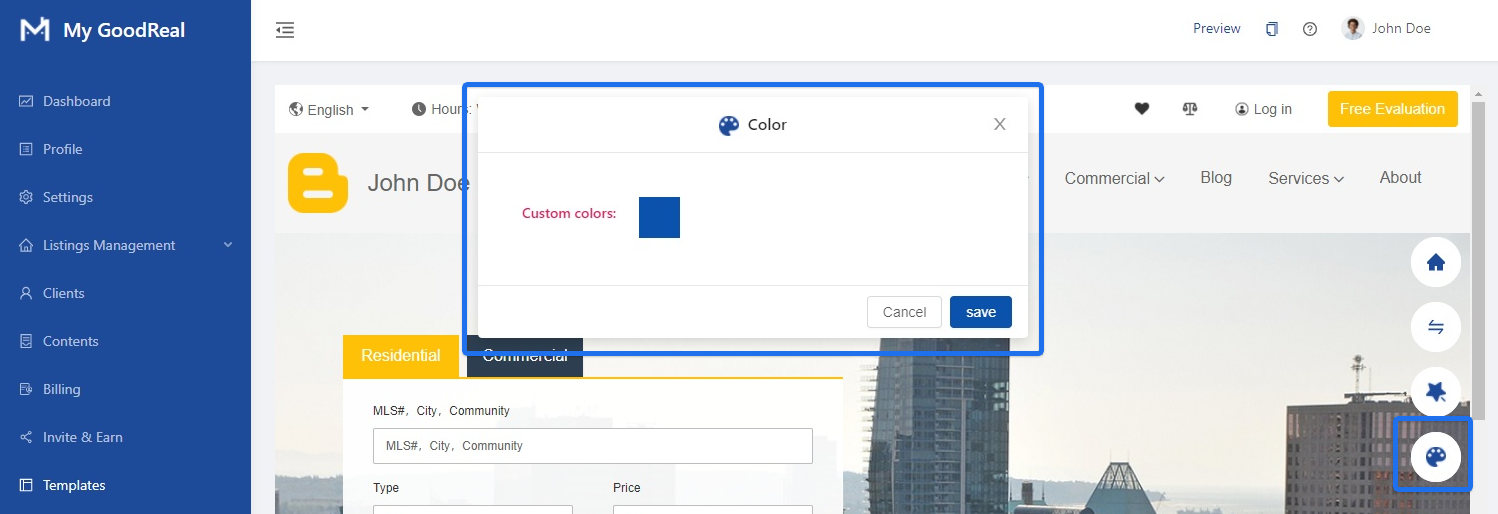Click the Preview link in the header
Image resolution: width=1498 pixels, height=514 pixels.
(1217, 29)
